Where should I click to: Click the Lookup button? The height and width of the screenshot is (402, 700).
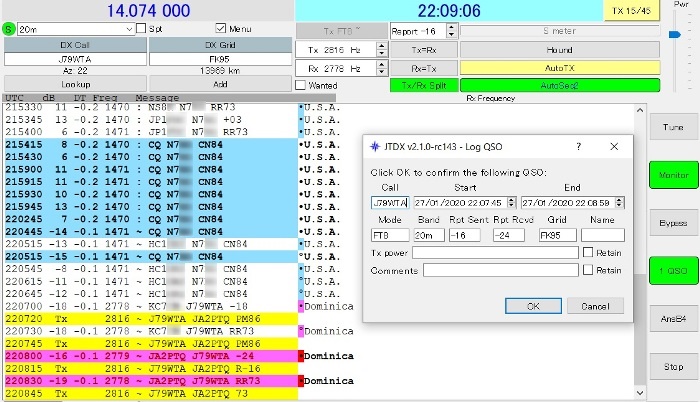[x=75, y=84]
